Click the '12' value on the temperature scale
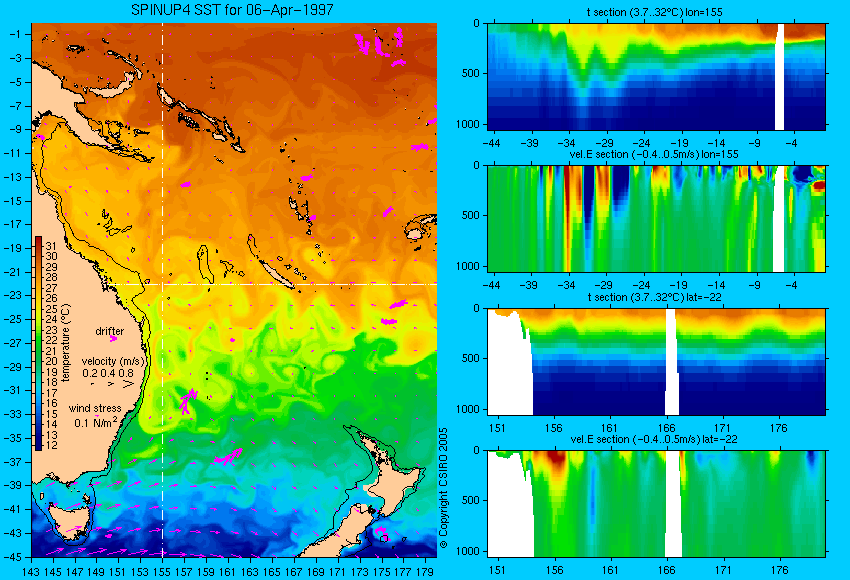This screenshot has height=580, width=850. click(x=51, y=445)
